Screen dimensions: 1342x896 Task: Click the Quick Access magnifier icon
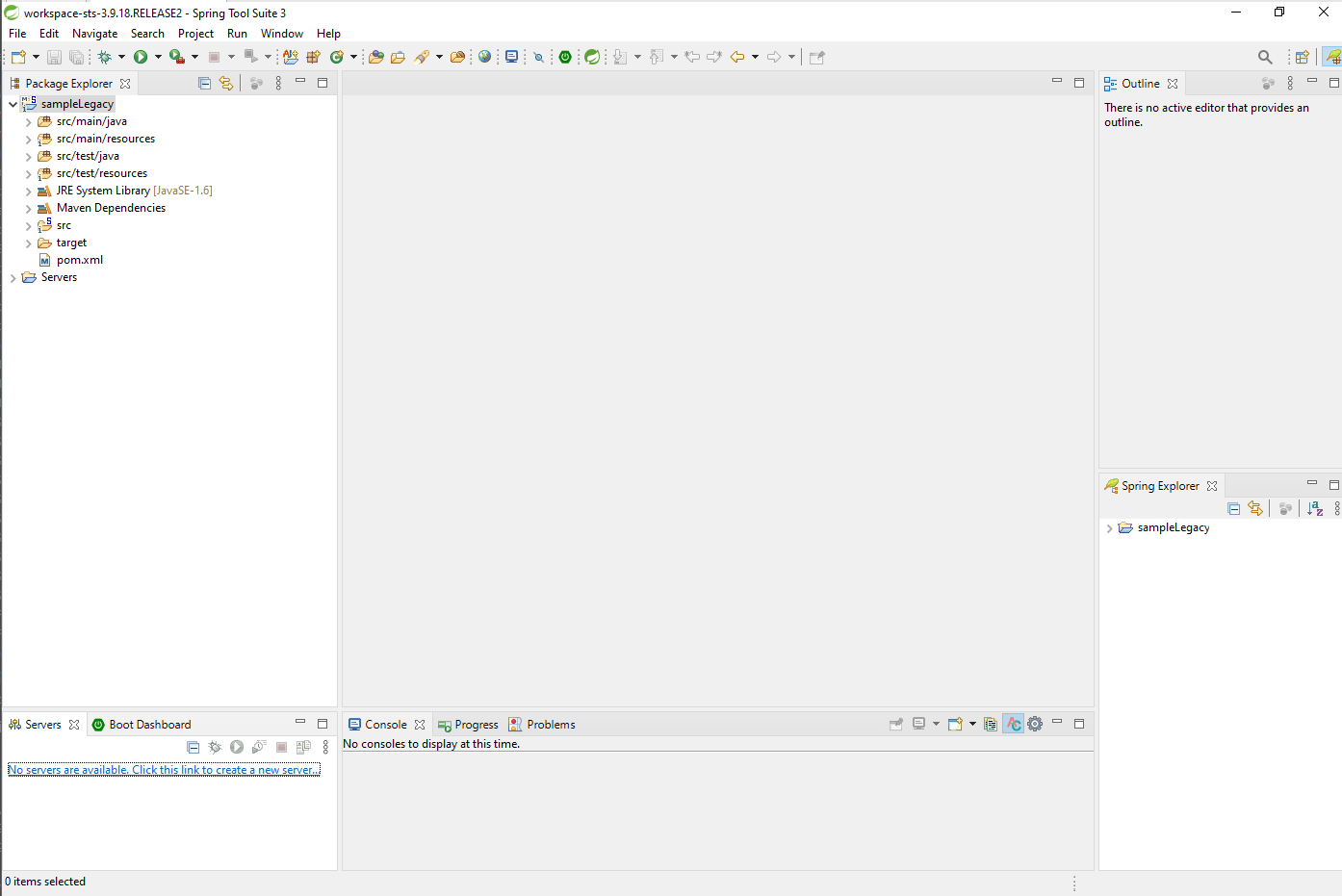click(x=1265, y=57)
